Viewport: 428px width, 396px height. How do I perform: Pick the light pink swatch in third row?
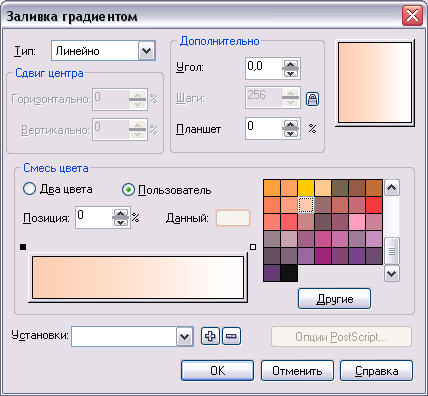click(x=357, y=222)
